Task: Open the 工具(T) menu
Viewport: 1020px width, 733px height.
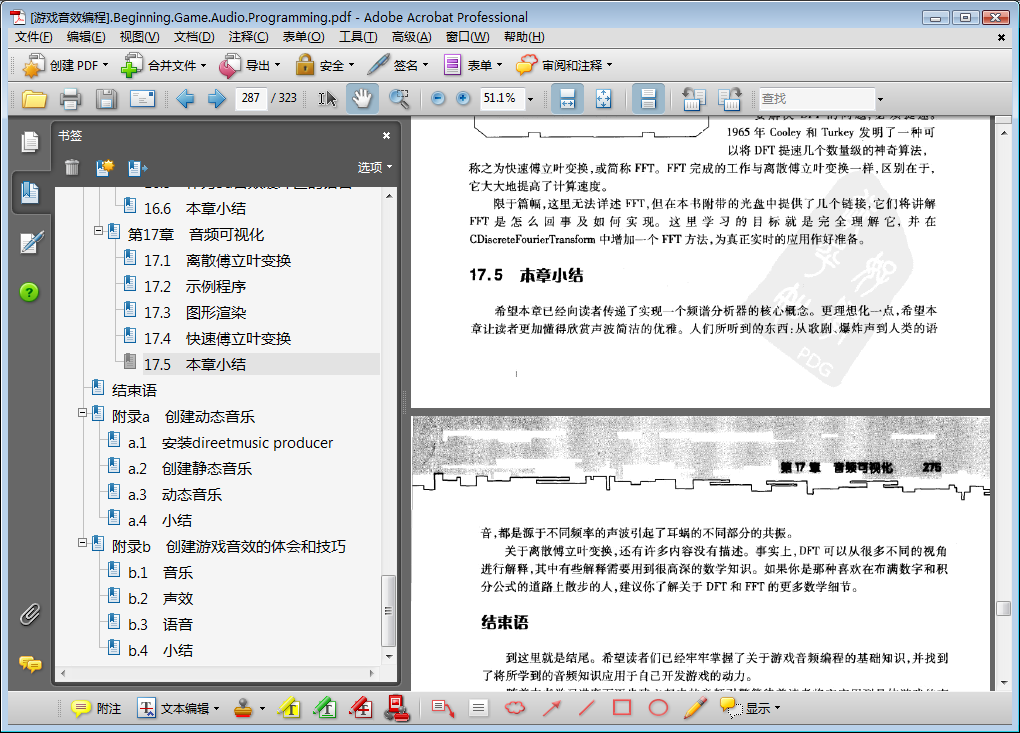Action: tap(358, 37)
